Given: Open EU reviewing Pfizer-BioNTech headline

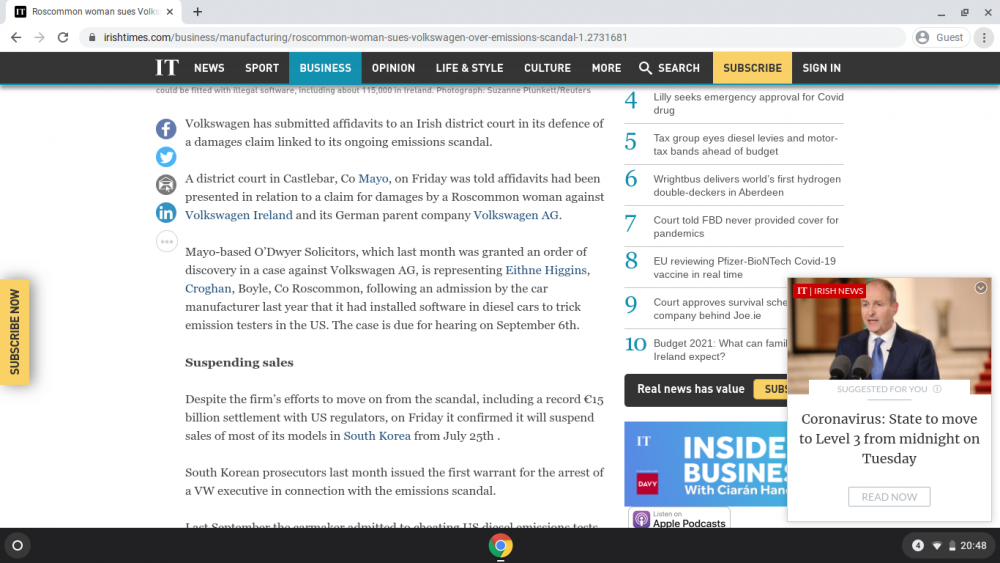Looking at the screenshot, I should coord(744,268).
